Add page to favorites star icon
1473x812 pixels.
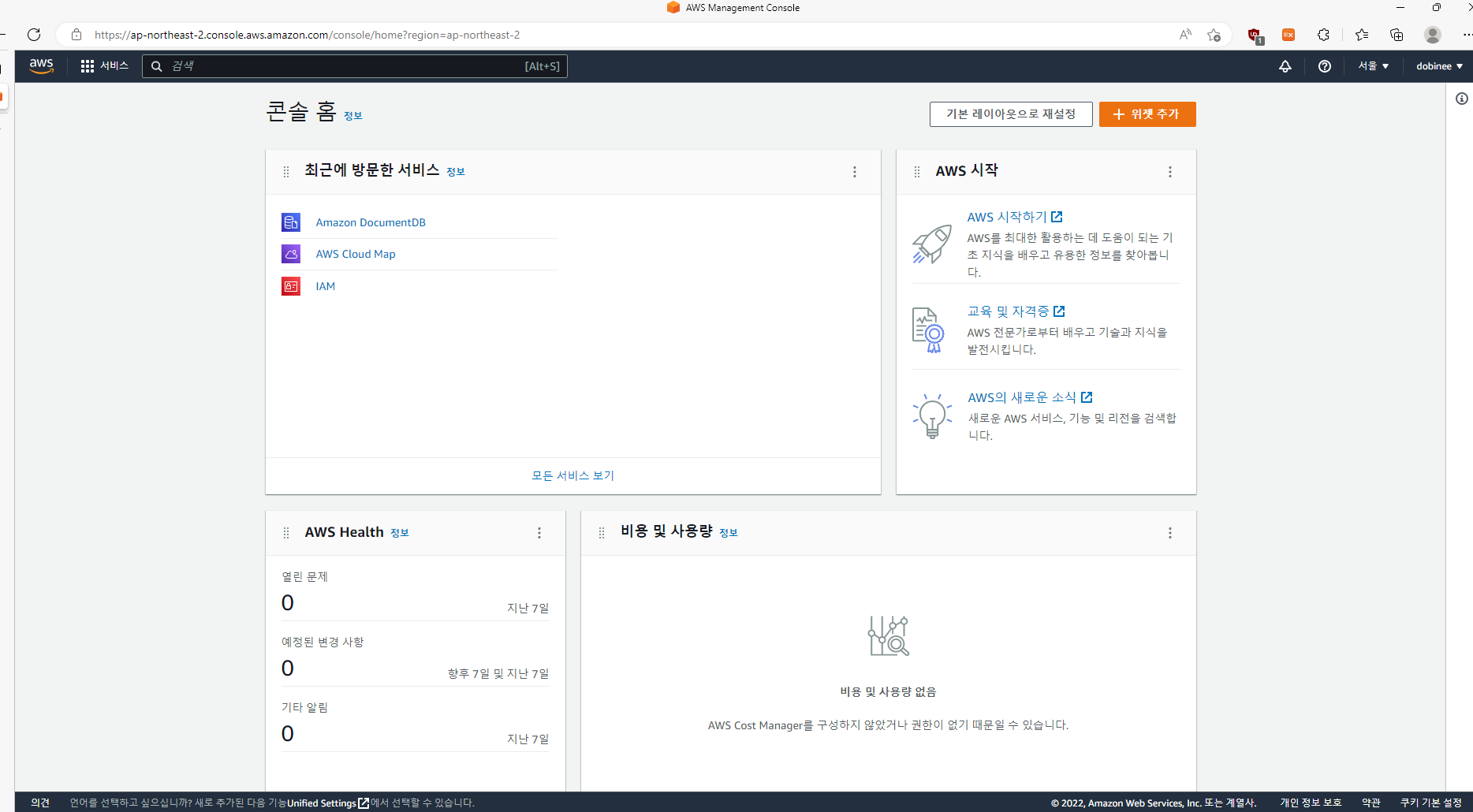[x=1214, y=35]
